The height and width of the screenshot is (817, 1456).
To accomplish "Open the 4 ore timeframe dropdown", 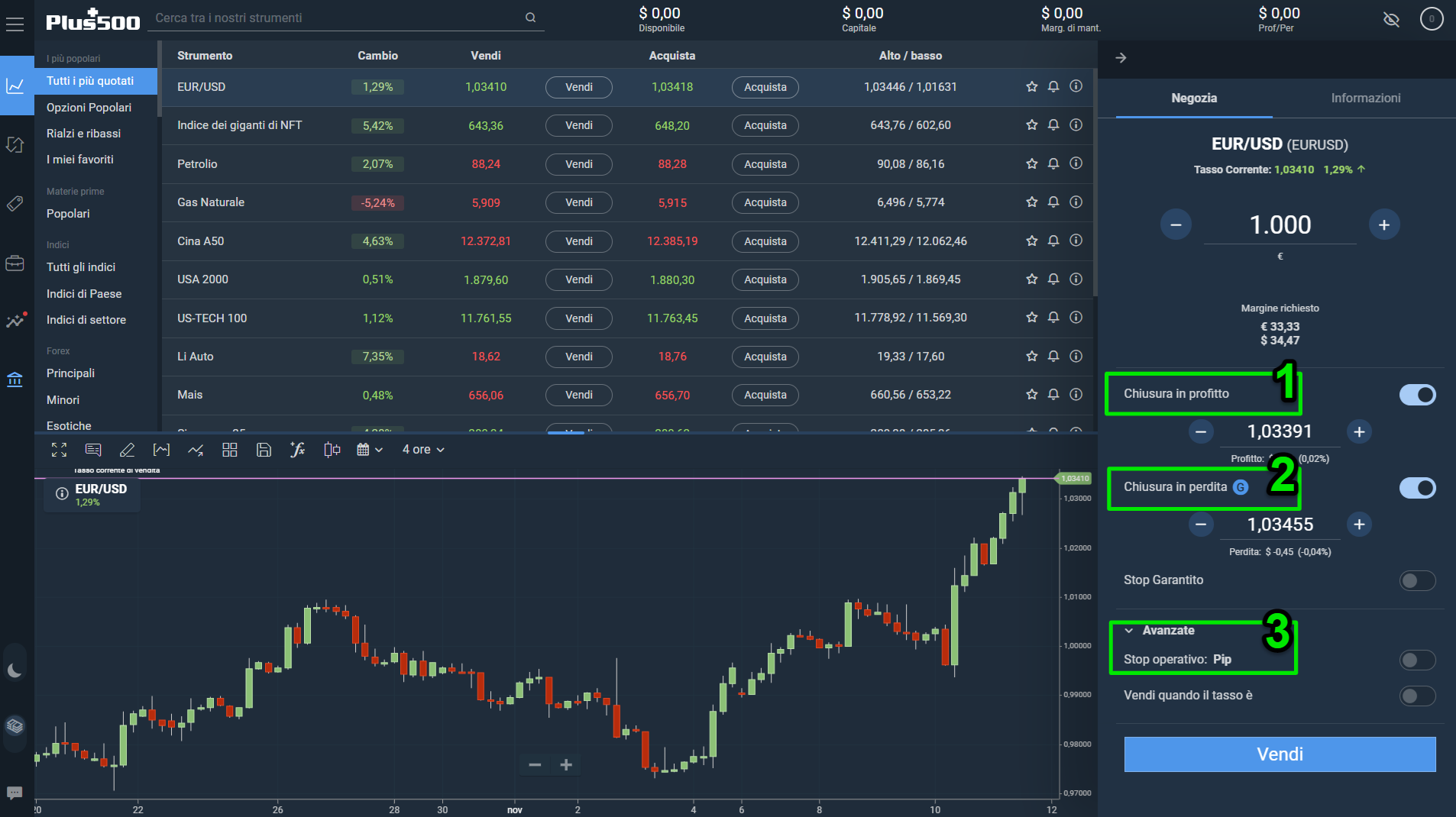I will point(423,450).
